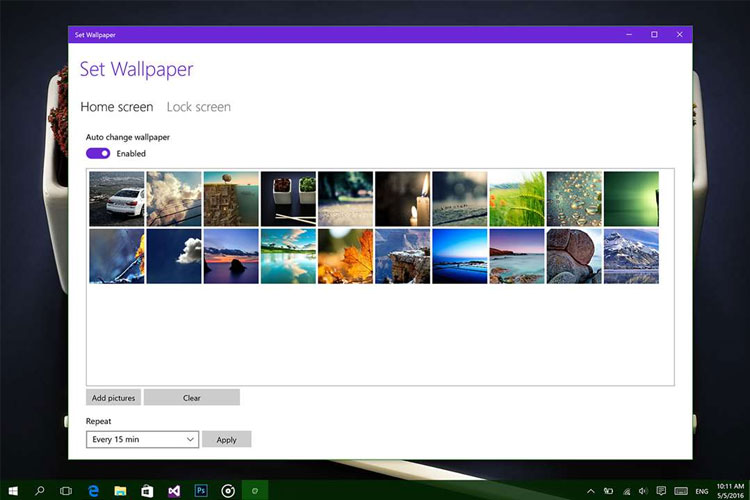Open File Explorer from the taskbar
The image size is (750, 500).
click(x=120, y=490)
